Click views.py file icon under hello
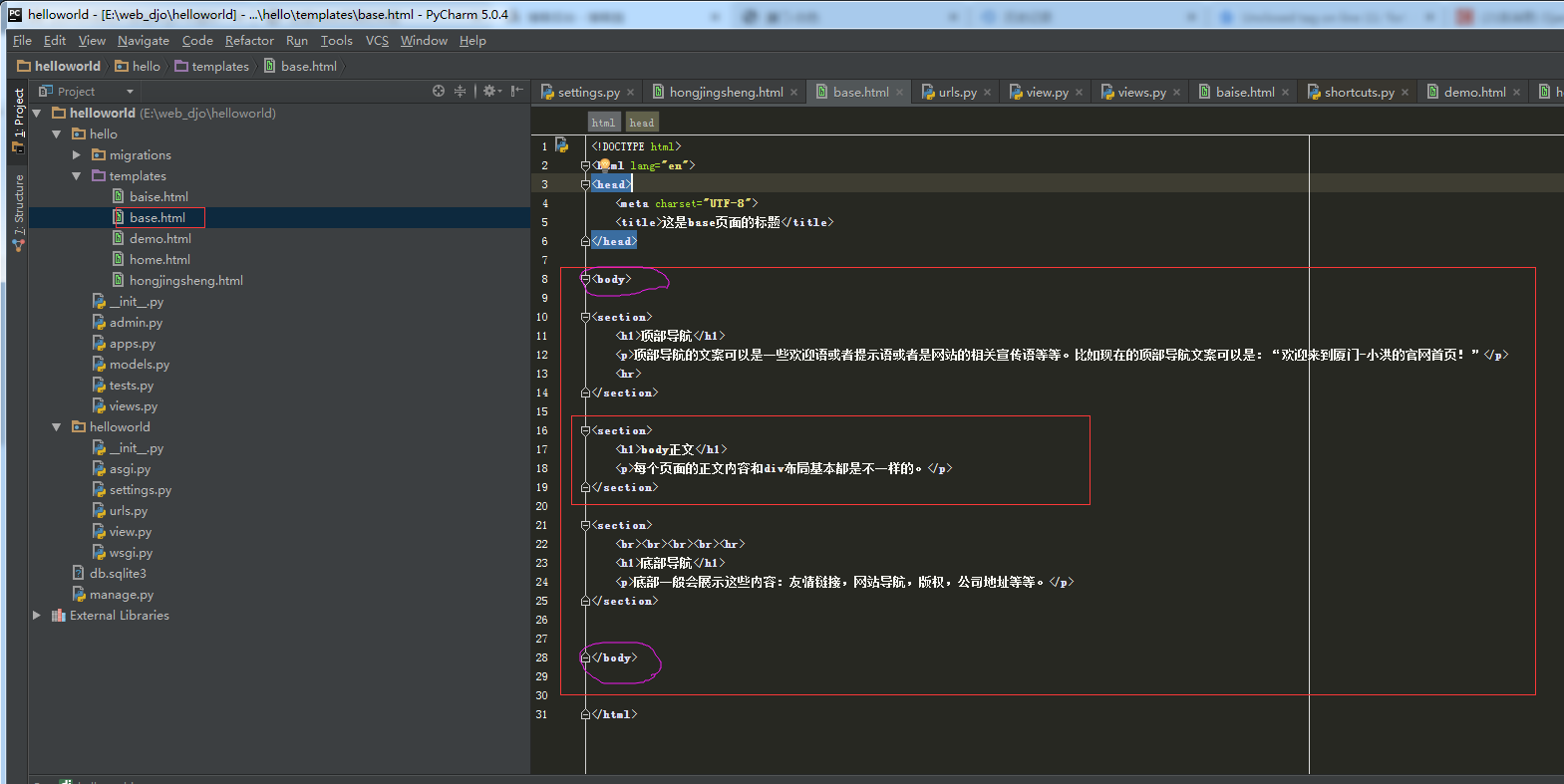Screen dimensions: 1564x784 (x=99, y=406)
